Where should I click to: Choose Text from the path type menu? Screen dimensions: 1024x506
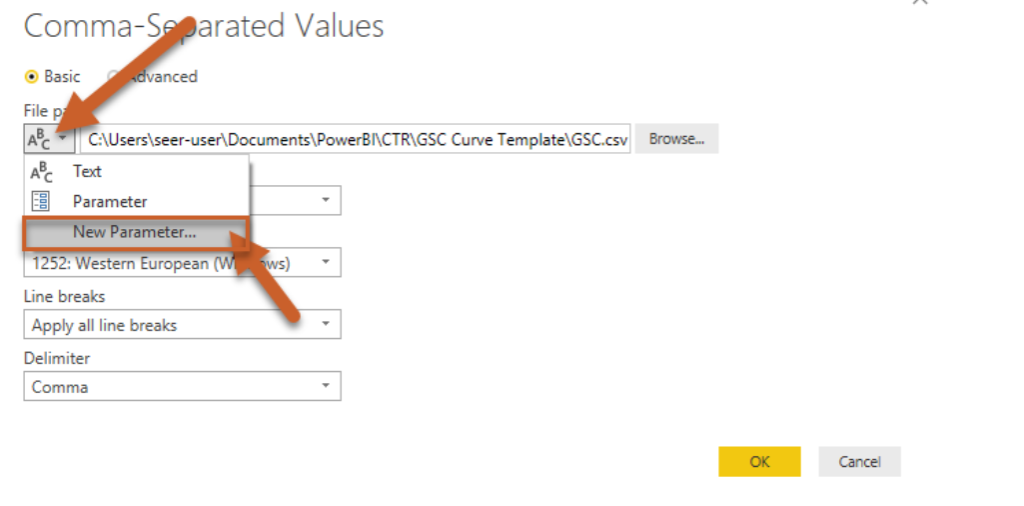point(87,172)
